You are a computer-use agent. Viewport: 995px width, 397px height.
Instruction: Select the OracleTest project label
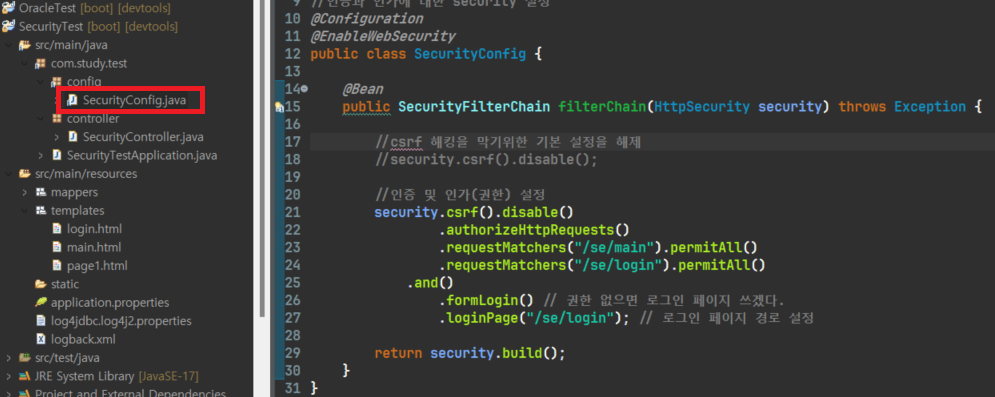click(48, 8)
